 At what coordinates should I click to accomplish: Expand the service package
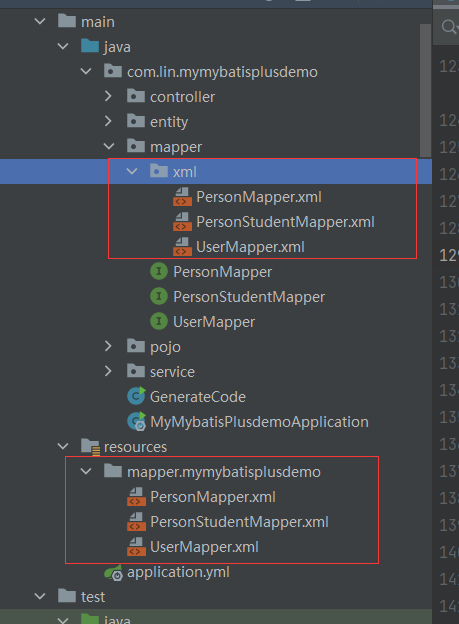click(108, 371)
